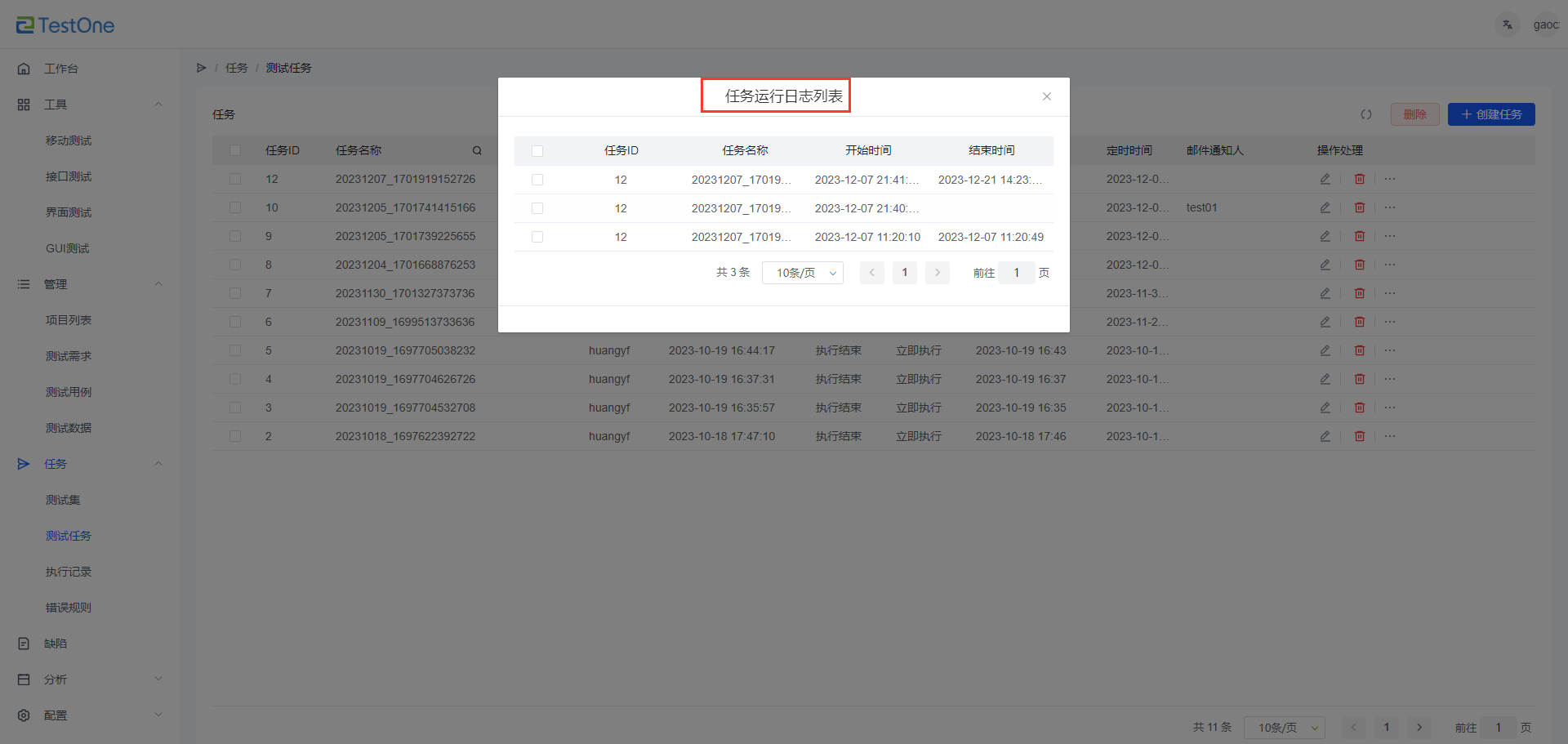Click the TestOne logo
Image resolution: width=1568 pixels, height=744 pixels.
[65, 25]
